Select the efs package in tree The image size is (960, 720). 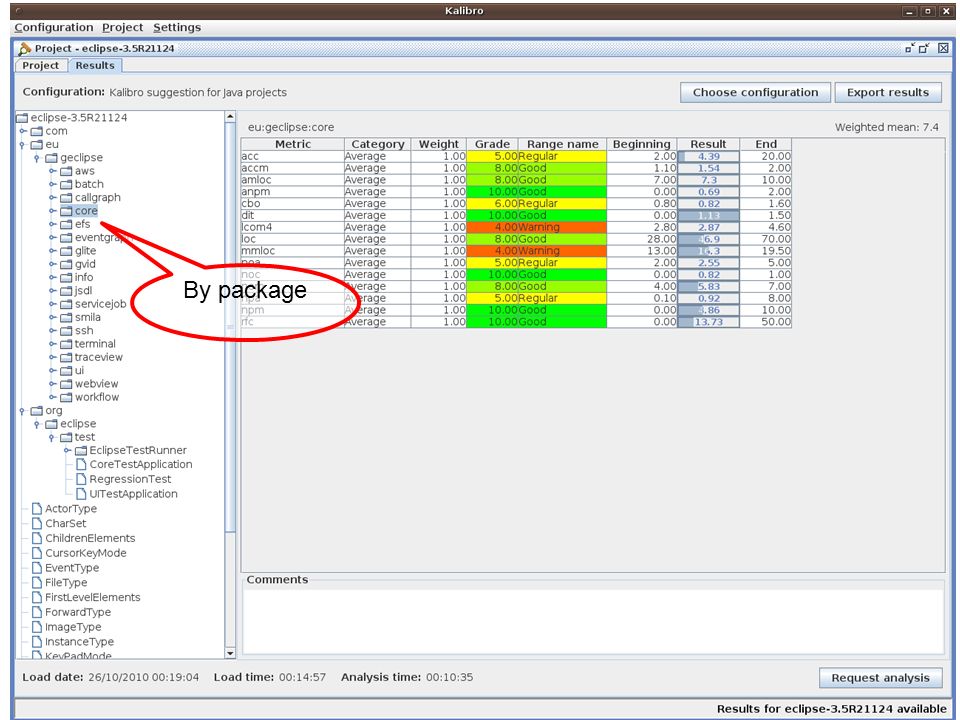[x=83, y=224]
